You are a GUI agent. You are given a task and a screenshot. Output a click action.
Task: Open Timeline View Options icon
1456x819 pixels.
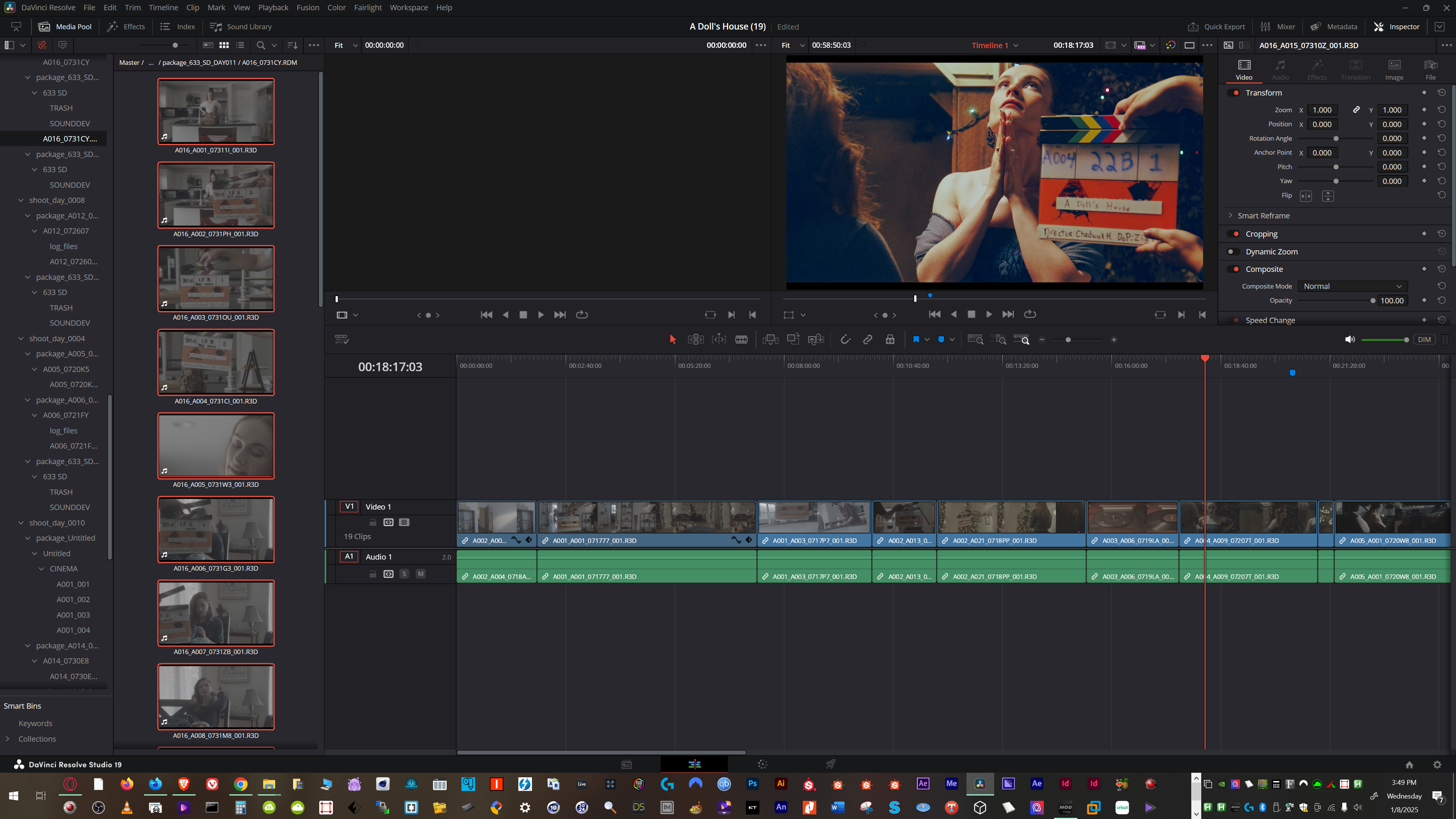[342, 340]
